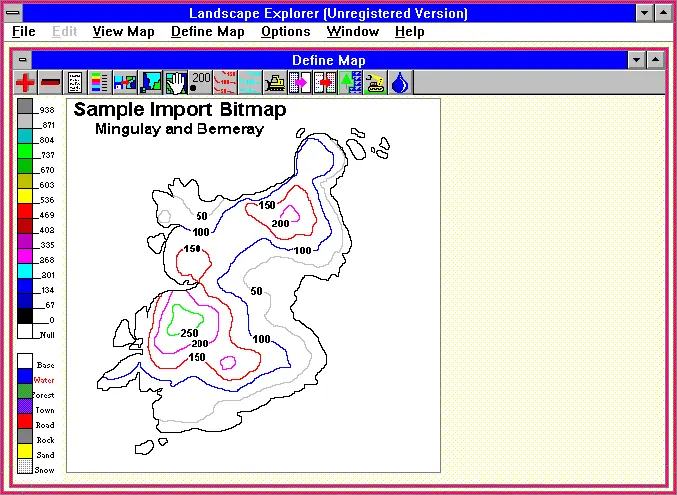
Task: Open the Options menu
Action: pos(285,31)
